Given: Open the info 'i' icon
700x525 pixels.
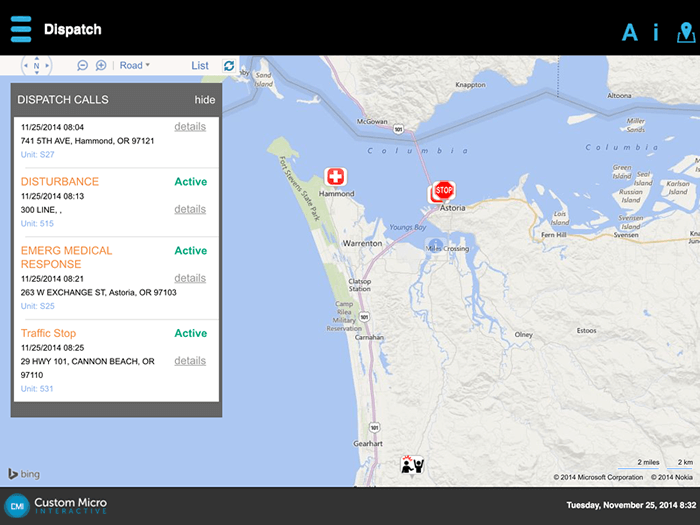Looking at the screenshot, I should [x=656, y=32].
